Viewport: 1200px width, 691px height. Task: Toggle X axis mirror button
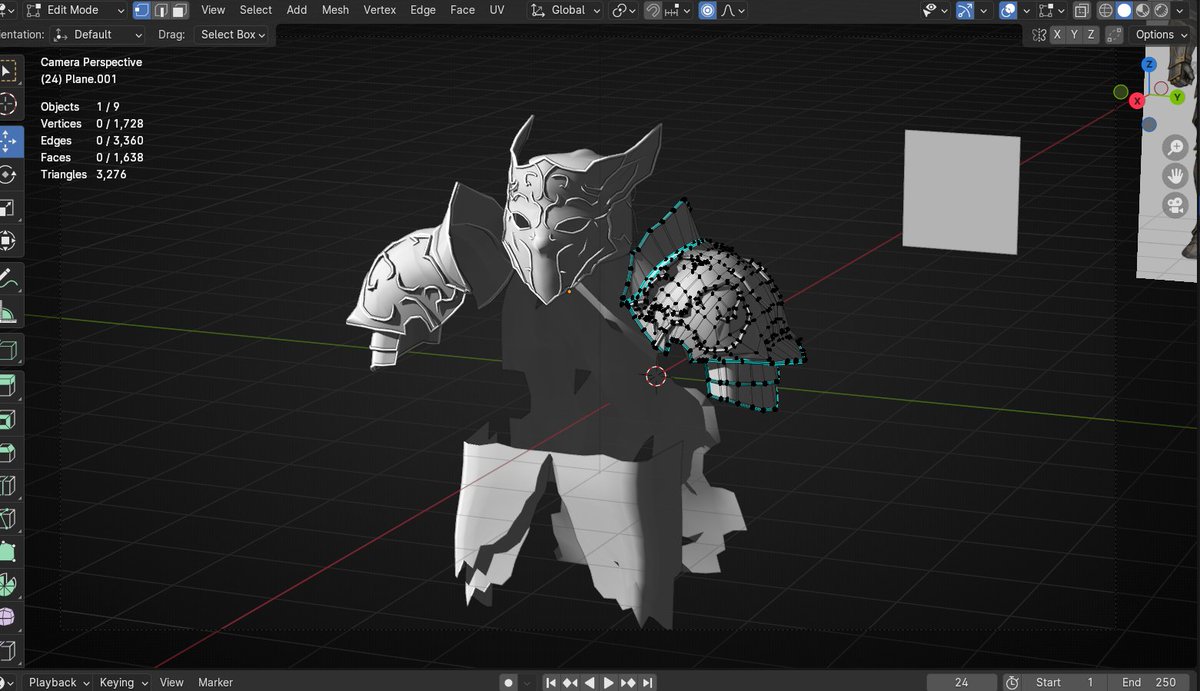pyautogui.click(x=1058, y=34)
